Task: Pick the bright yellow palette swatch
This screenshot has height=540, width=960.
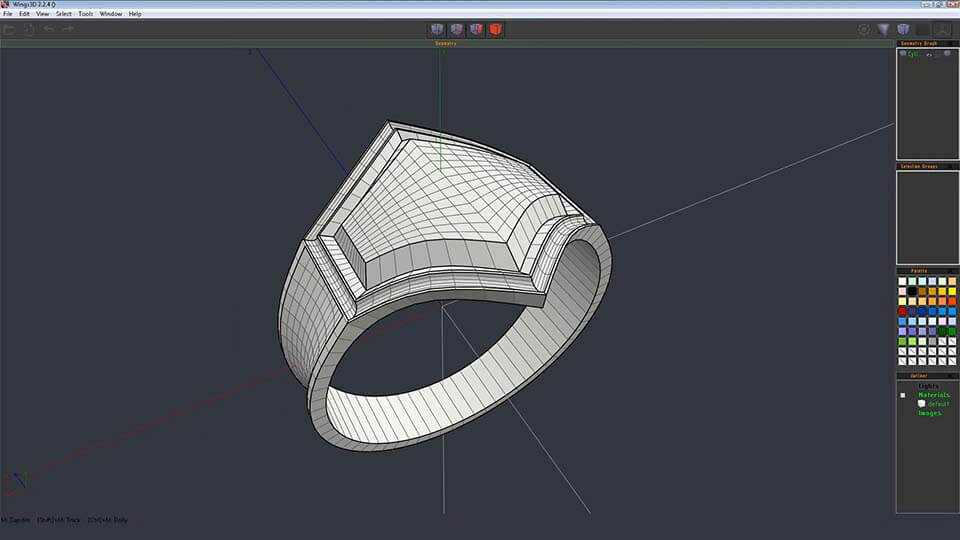Action: (952, 291)
